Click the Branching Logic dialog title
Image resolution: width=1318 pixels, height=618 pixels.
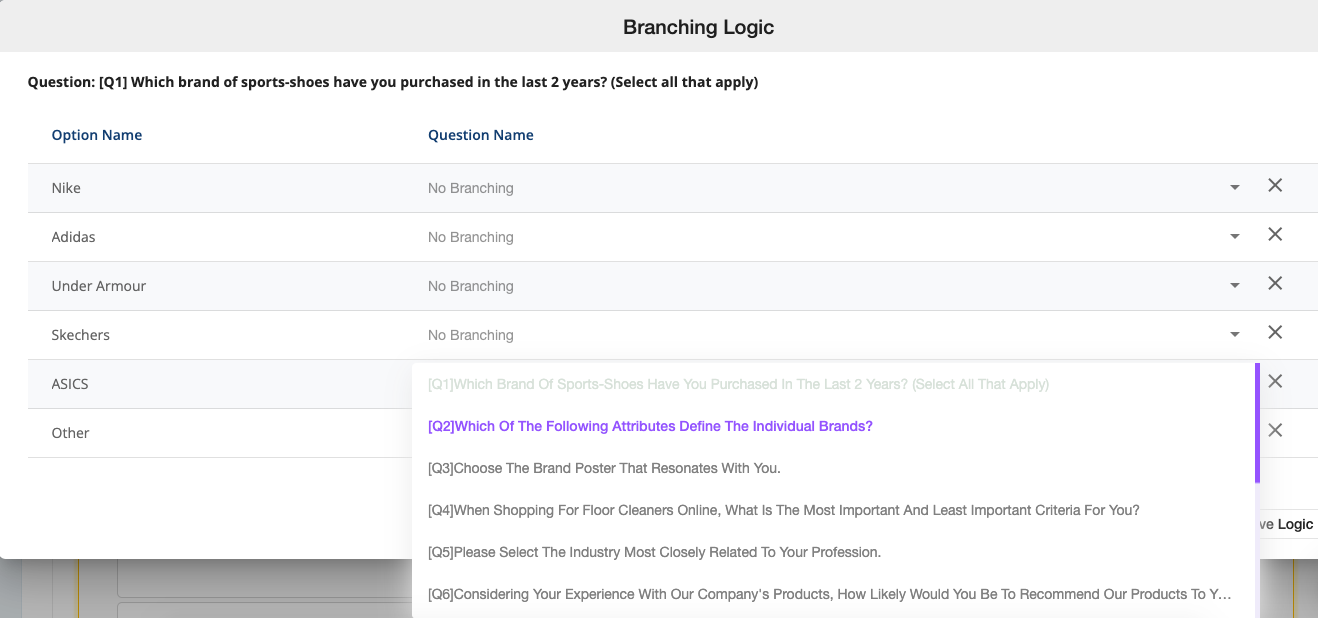699,27
